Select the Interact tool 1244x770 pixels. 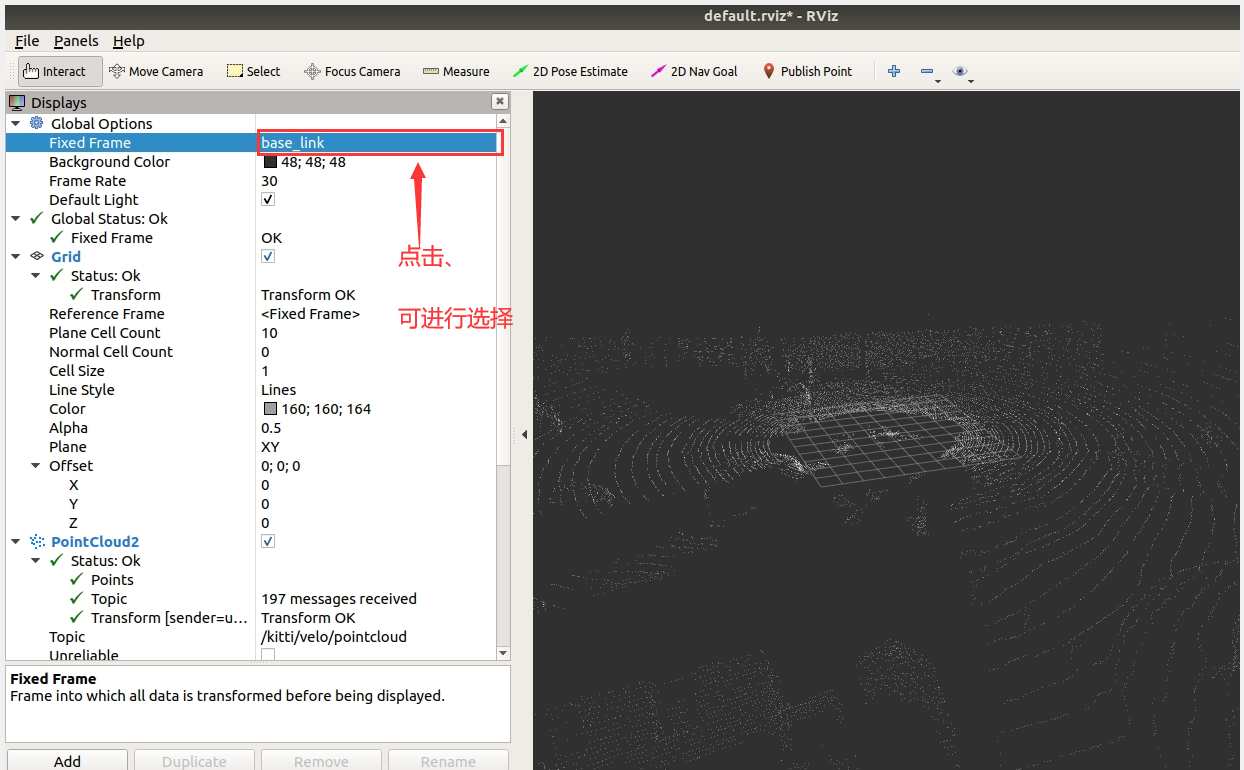tap(60, 71)
